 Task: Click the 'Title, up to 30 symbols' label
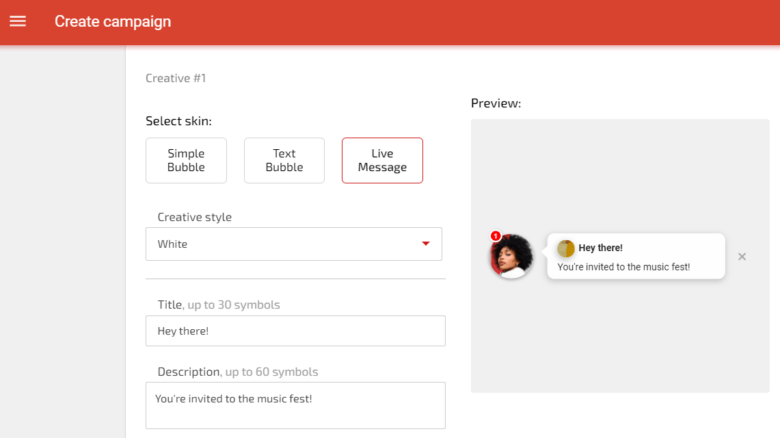click(219, 305)
